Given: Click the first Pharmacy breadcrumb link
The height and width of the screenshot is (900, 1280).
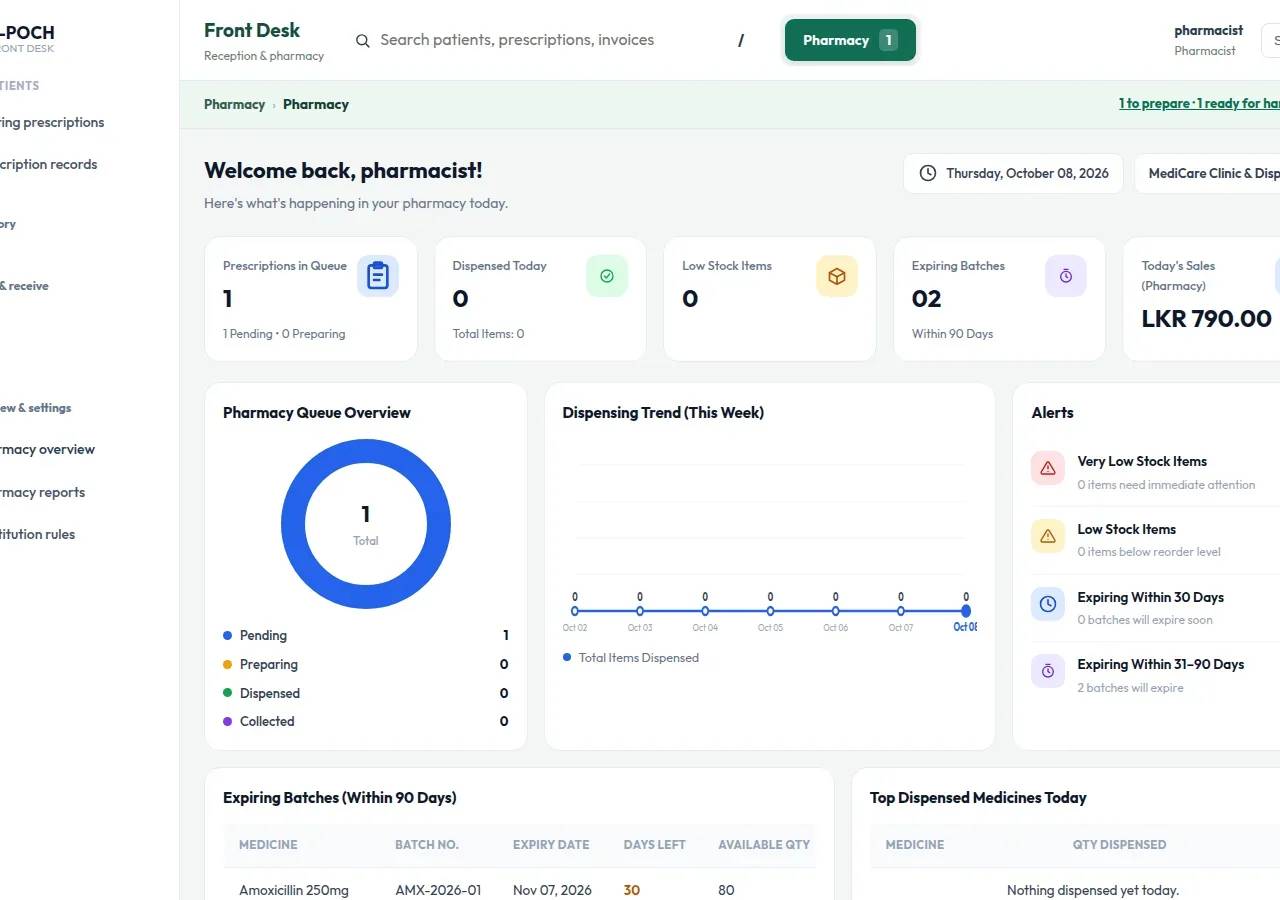Looking at the screenshot, I should click(x=234, y=104).
